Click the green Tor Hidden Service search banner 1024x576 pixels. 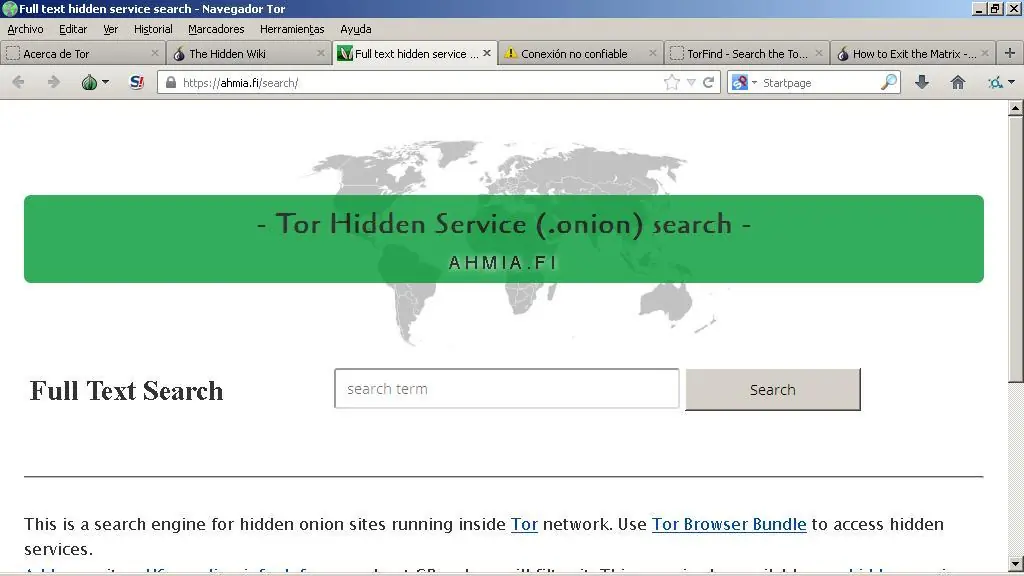[x=504, y=238]
